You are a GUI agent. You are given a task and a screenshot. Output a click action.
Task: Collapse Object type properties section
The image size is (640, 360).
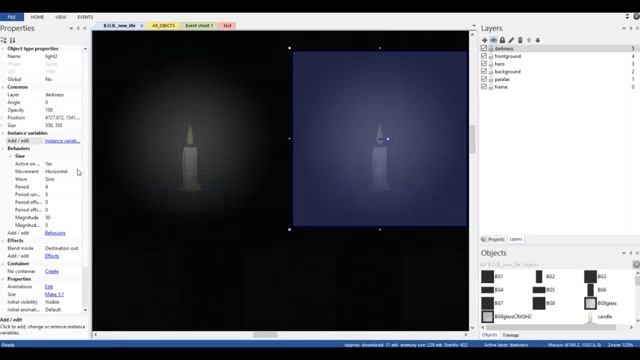pos(3,49)
